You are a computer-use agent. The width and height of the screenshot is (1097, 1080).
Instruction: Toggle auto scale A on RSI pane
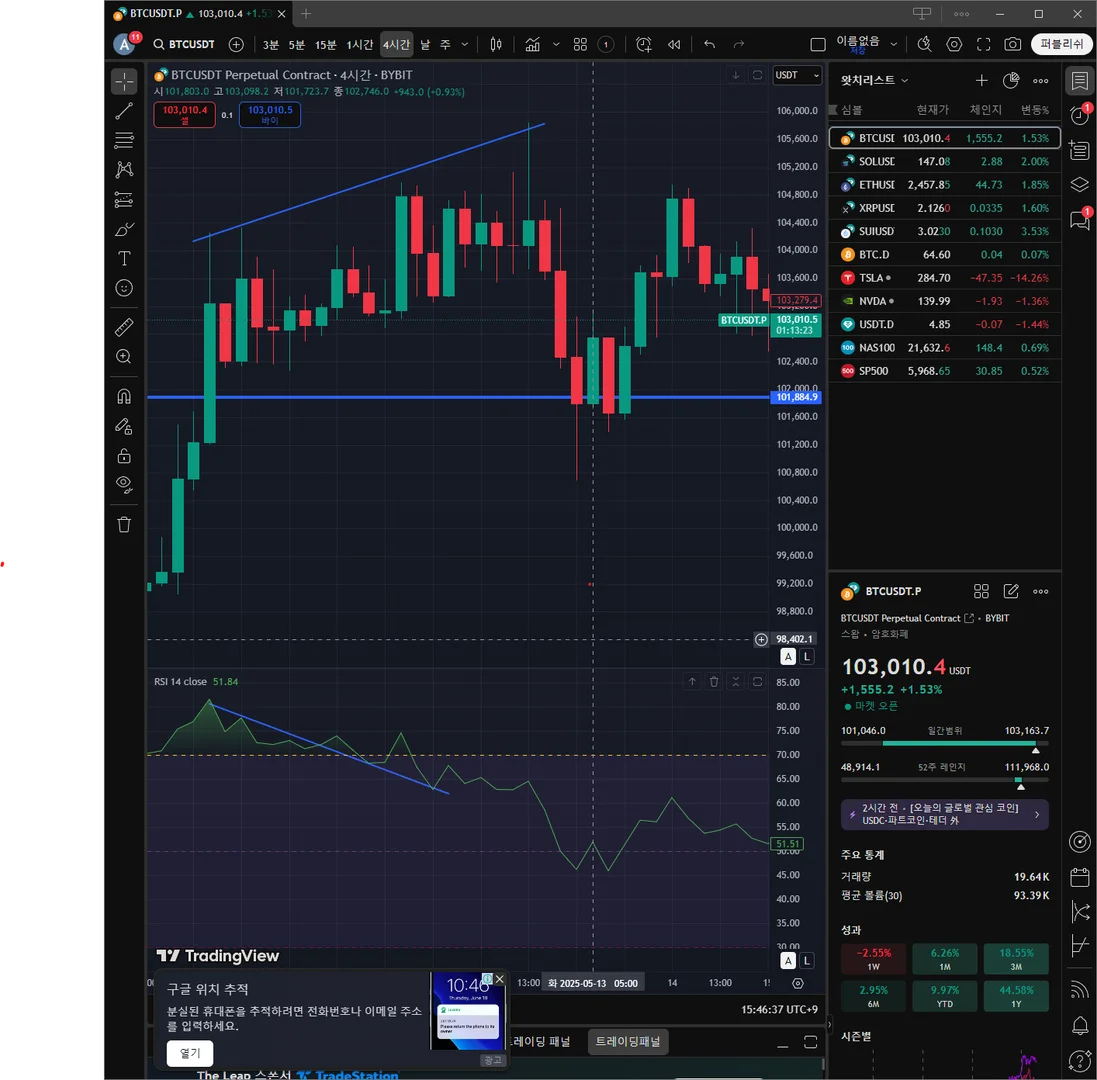(788, 960)
